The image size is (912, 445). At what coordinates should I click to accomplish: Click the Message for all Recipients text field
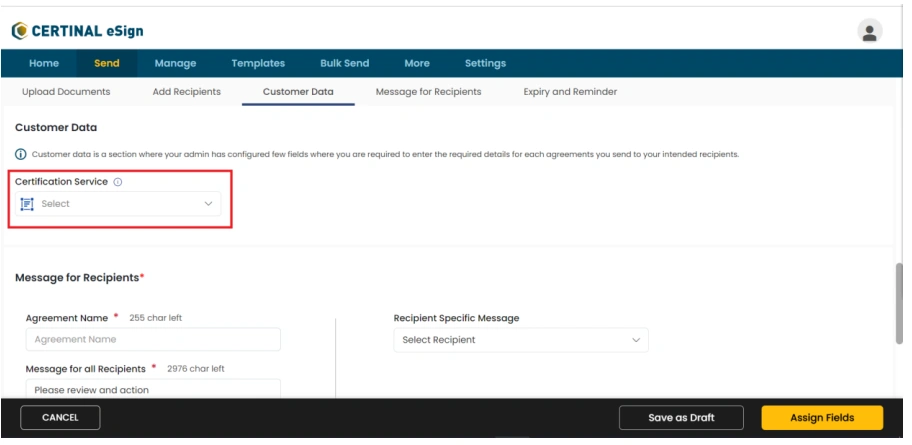(154, 389)
